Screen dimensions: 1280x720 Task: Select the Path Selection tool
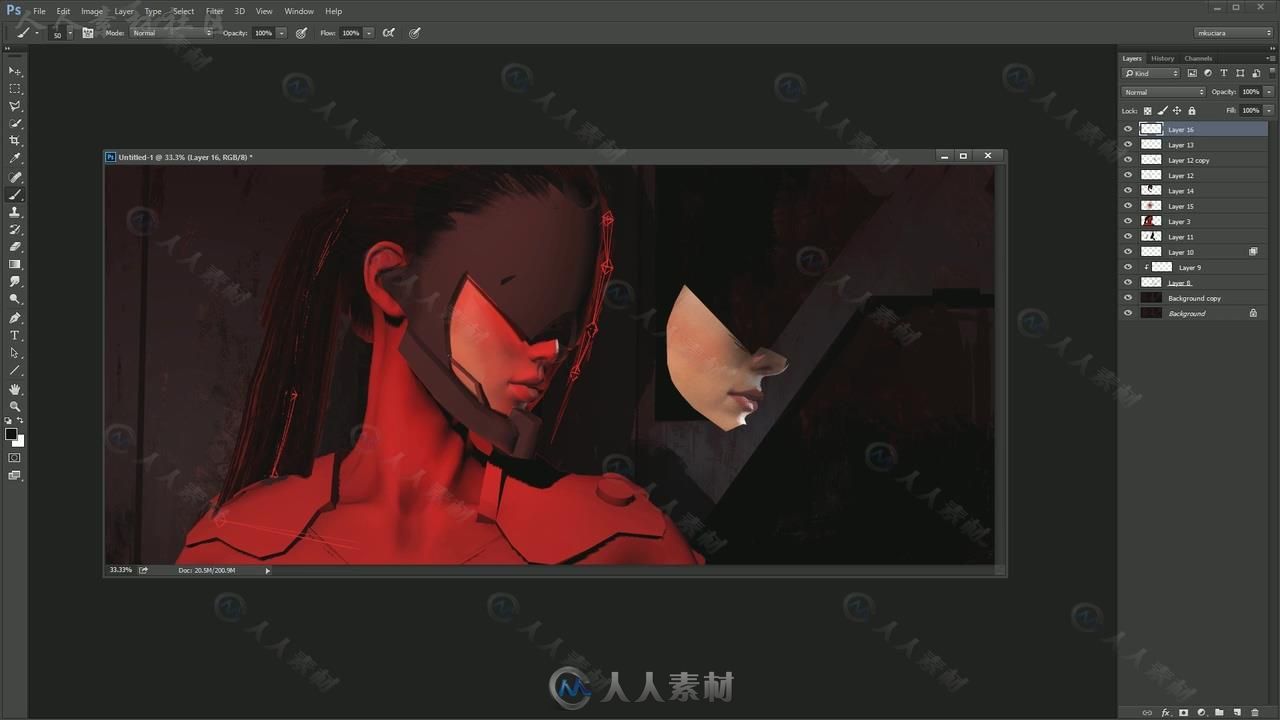click(x=15, y=353)
